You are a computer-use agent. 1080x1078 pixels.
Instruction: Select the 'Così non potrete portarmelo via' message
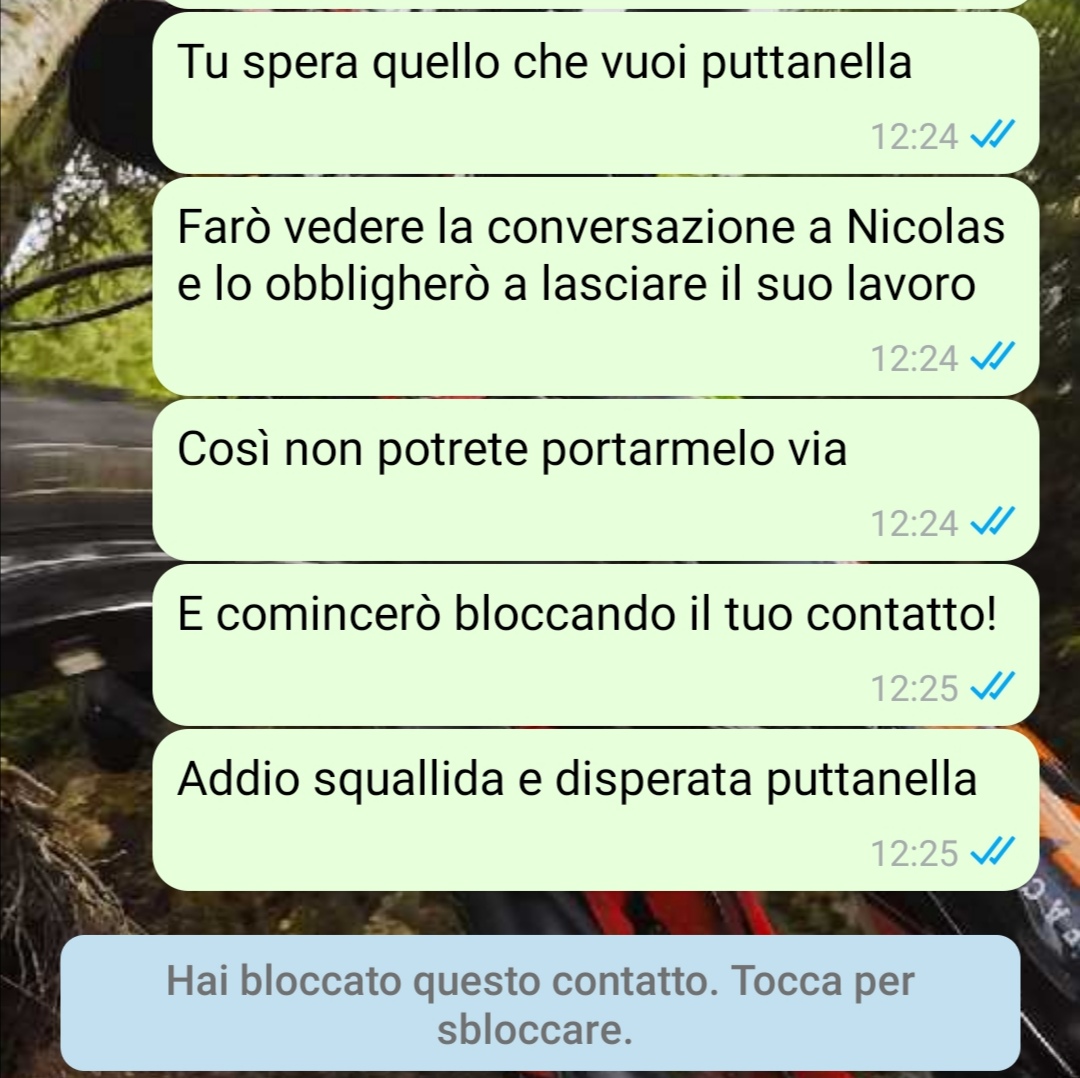point(596,480)
